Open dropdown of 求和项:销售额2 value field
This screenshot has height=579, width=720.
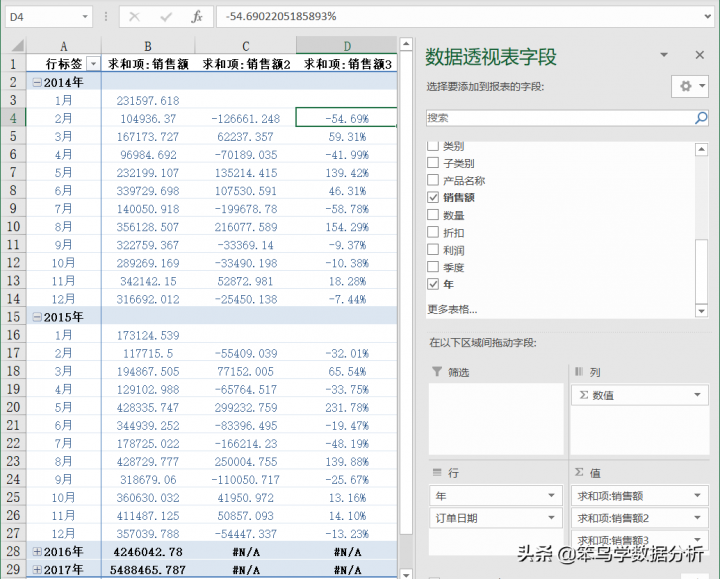[697, 518]
